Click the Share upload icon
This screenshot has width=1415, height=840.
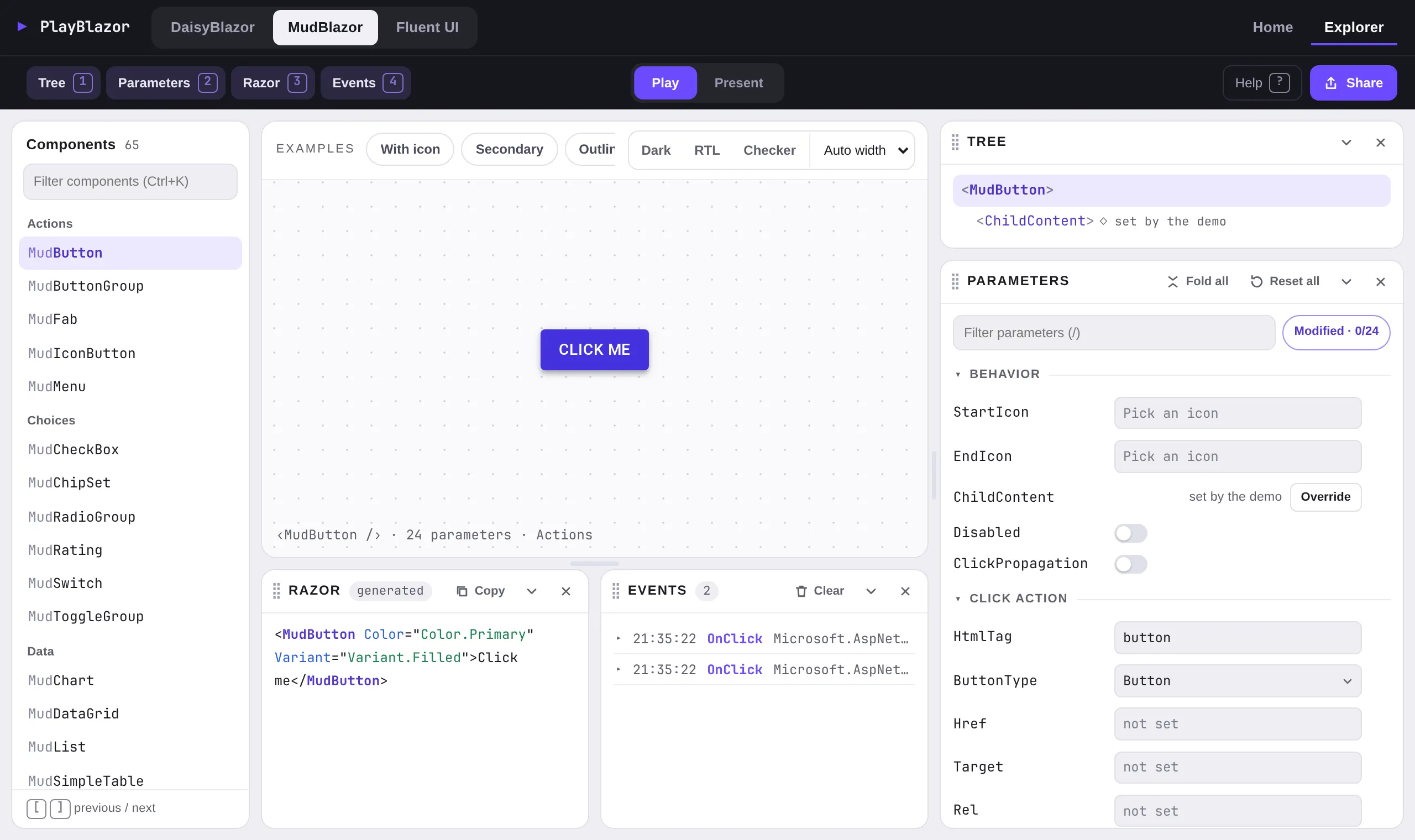[x=1331, y=83]
